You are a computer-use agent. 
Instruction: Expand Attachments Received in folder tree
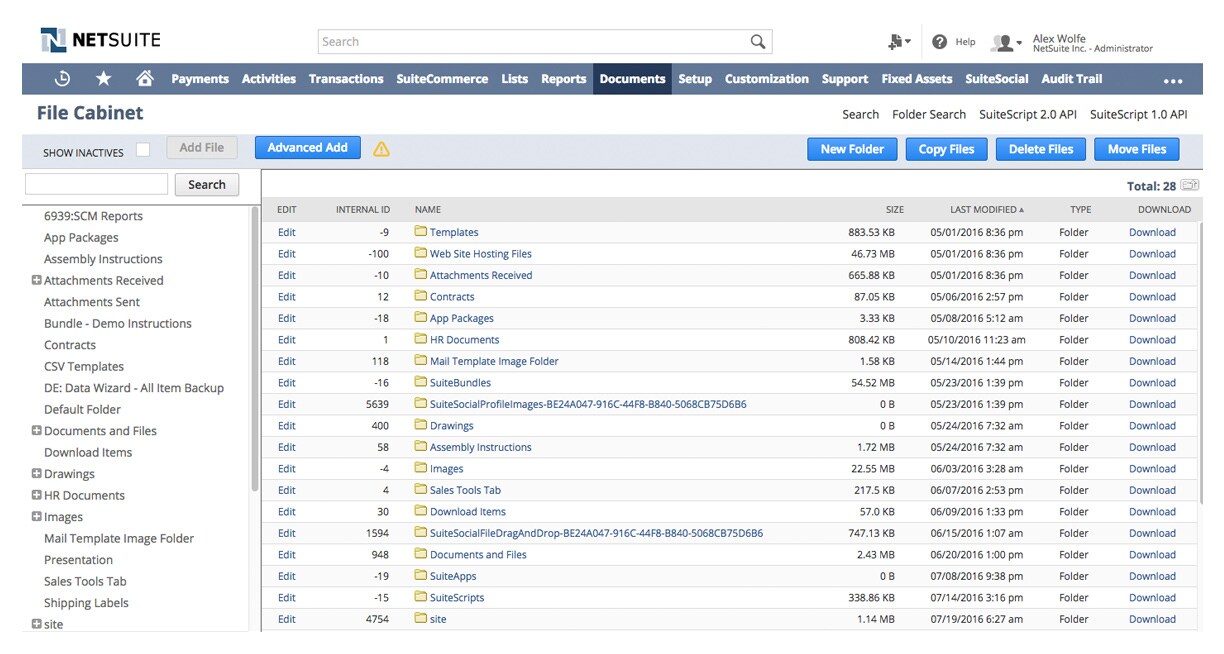click(36, 280)
